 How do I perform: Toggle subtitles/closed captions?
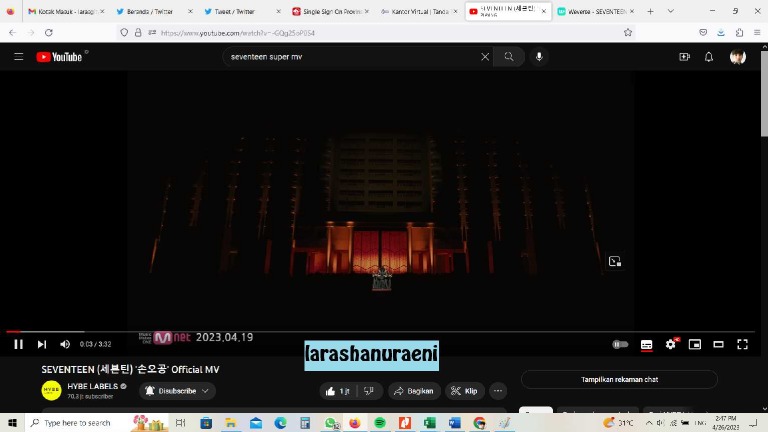point(647,344)
